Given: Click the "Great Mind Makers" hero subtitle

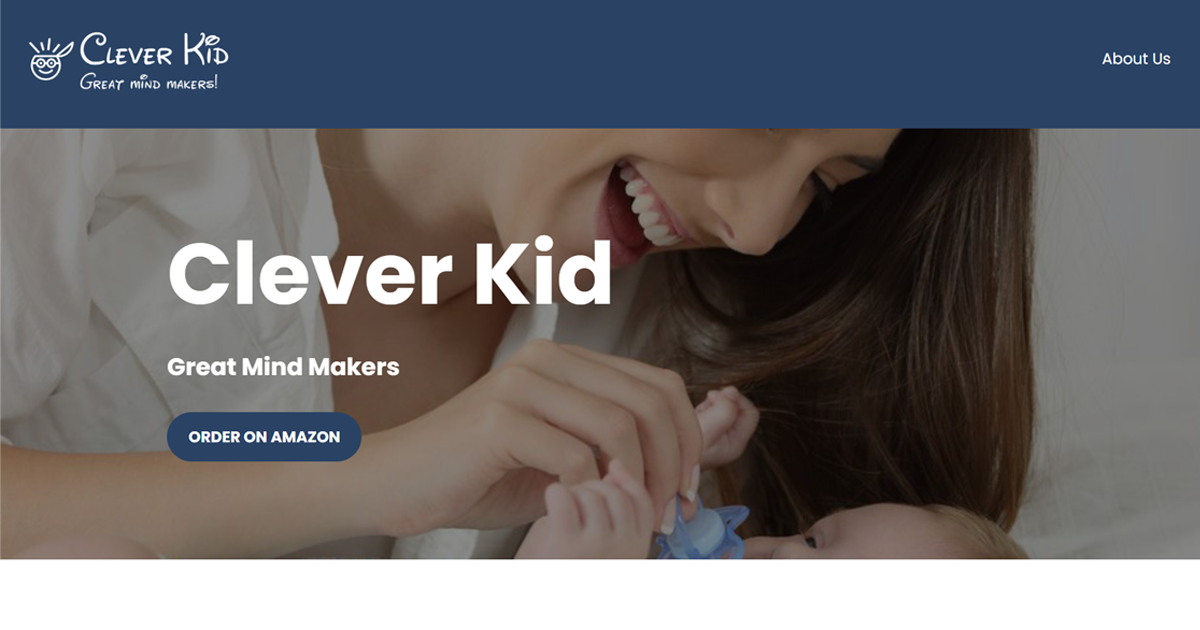Looking at the screenshot, I should [x=283, y=367].
